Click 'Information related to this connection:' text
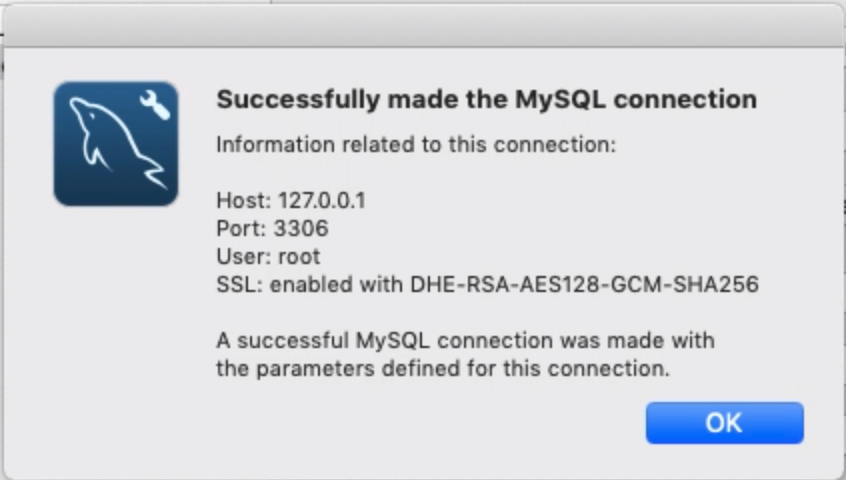 click(416, 145)
